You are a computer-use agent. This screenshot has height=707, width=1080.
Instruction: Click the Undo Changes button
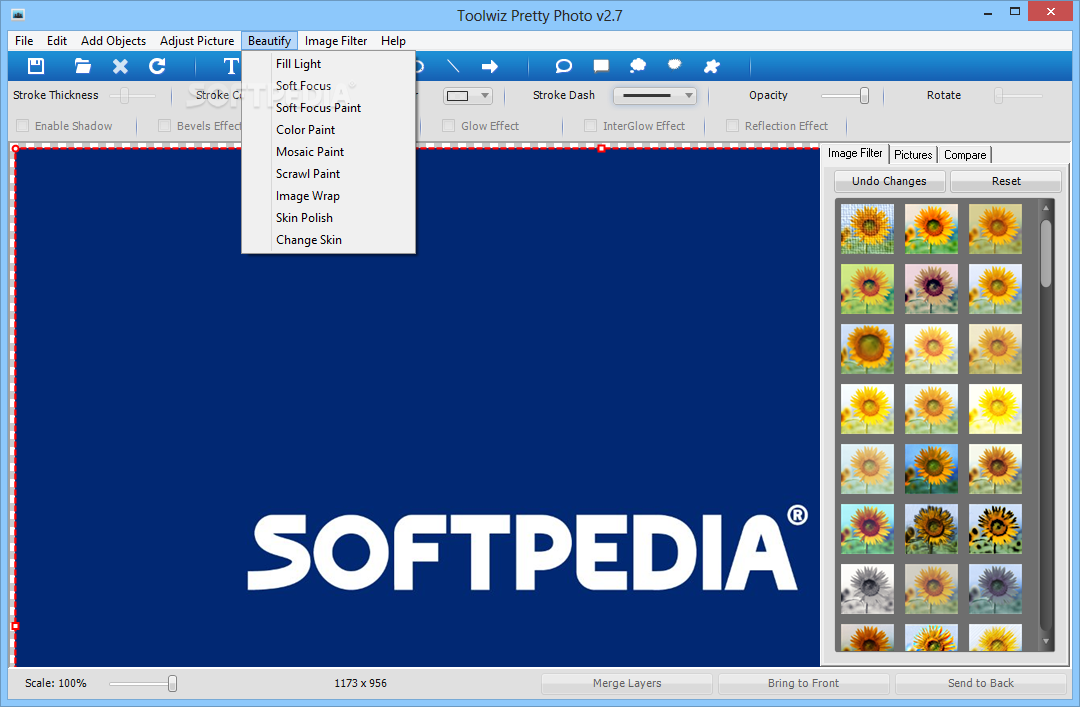pyautogui.click(x=889, y=181)
